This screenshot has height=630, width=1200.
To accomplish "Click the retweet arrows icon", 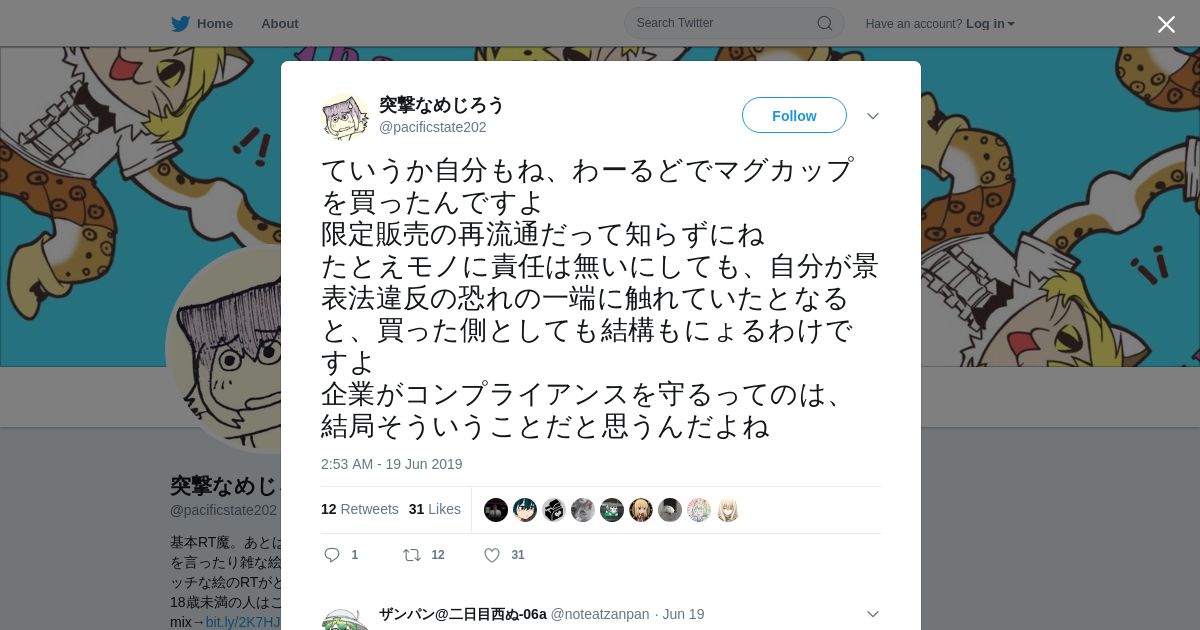I will pos(411,555).
